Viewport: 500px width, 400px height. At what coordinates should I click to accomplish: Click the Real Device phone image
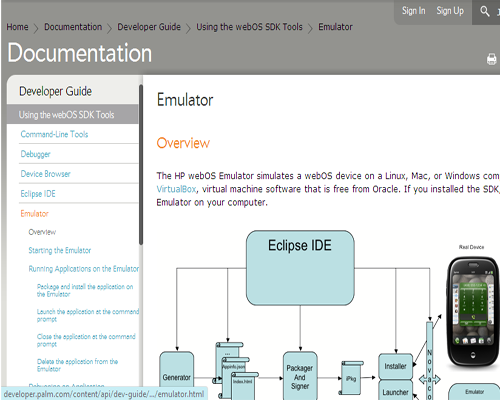coord(473,312)
